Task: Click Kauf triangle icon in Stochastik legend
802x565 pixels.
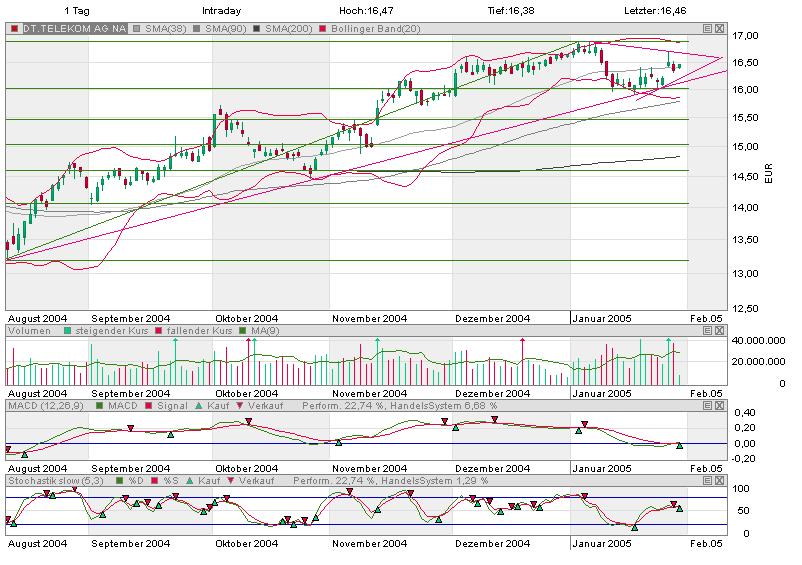Action: click(x=190, y=481)
